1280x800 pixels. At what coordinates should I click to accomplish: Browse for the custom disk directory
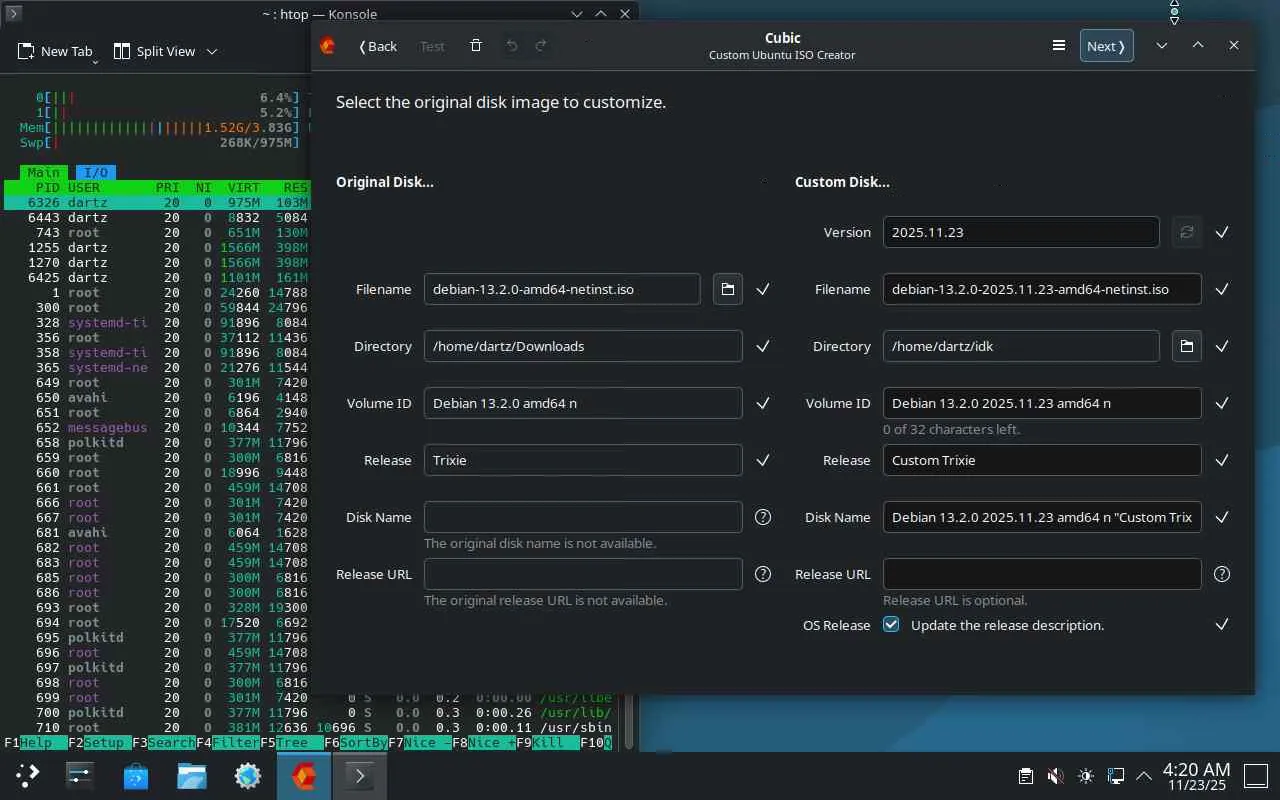point(1187,346)
